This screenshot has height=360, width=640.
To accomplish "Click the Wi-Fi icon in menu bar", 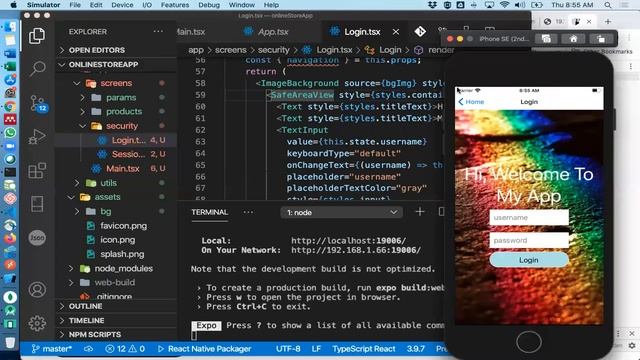I will point(504,5).
